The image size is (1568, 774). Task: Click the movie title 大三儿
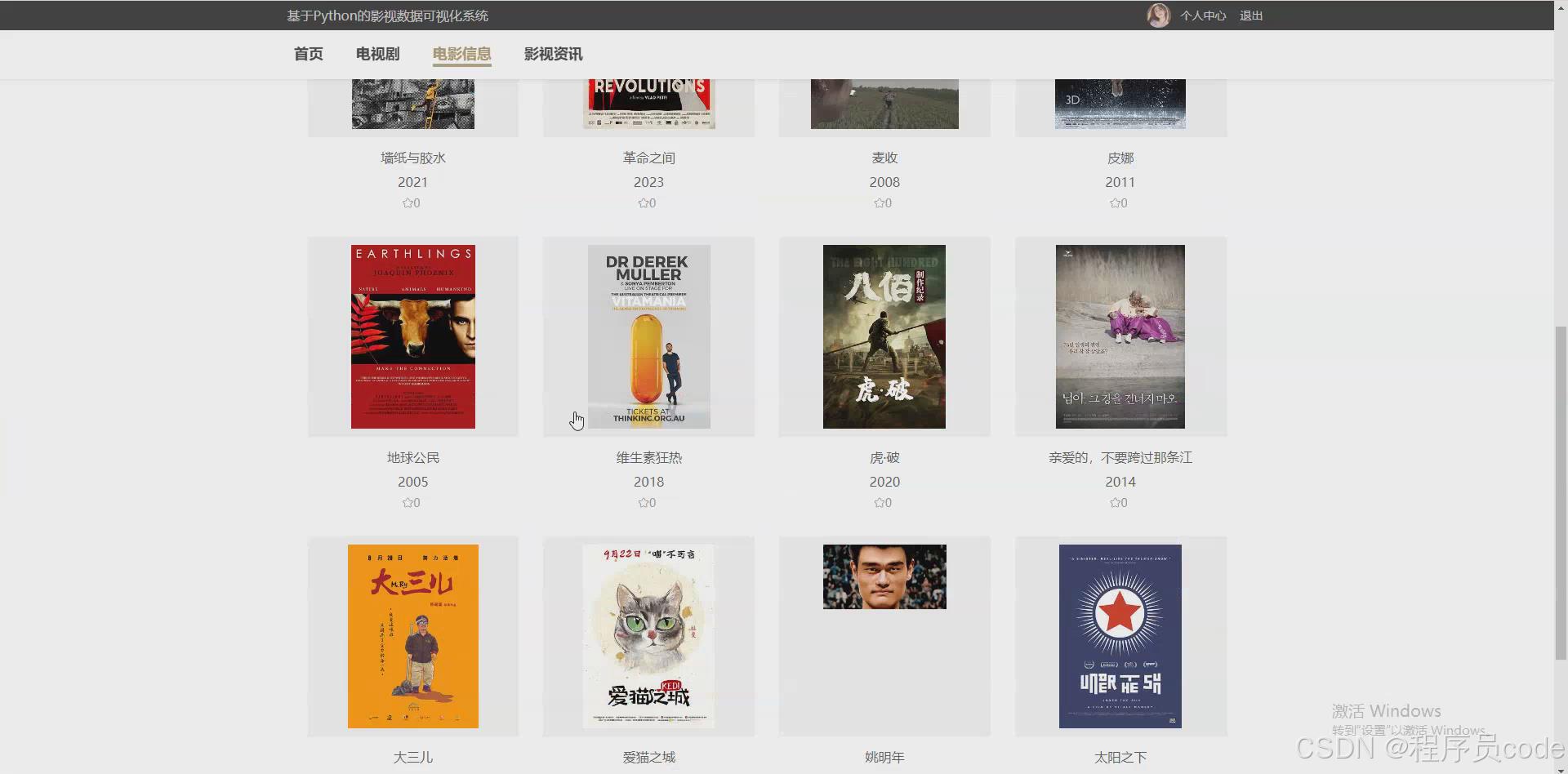click(413, 758)
